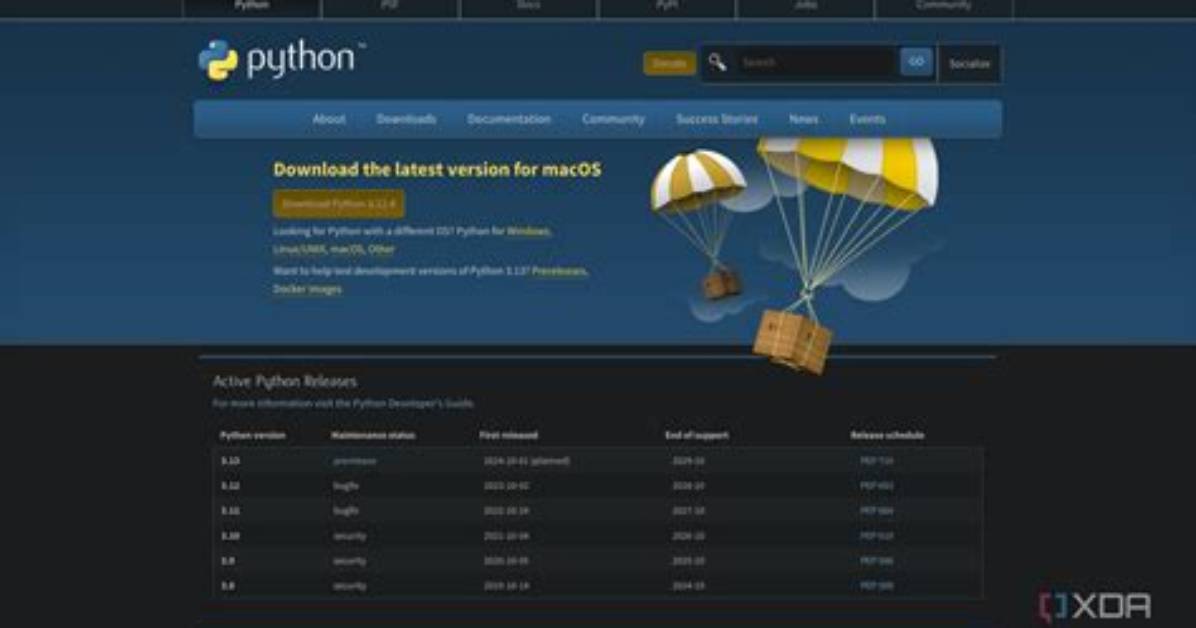Click version cell '3.9' in releases table
The width and height of the screenshot is (1196, 628).
228,561
